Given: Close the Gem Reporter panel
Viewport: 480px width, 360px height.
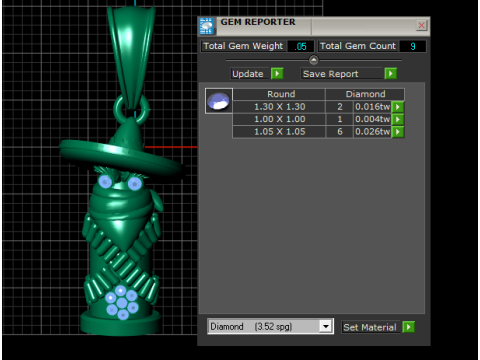Looking at the screenshot, I should (421, 25).
